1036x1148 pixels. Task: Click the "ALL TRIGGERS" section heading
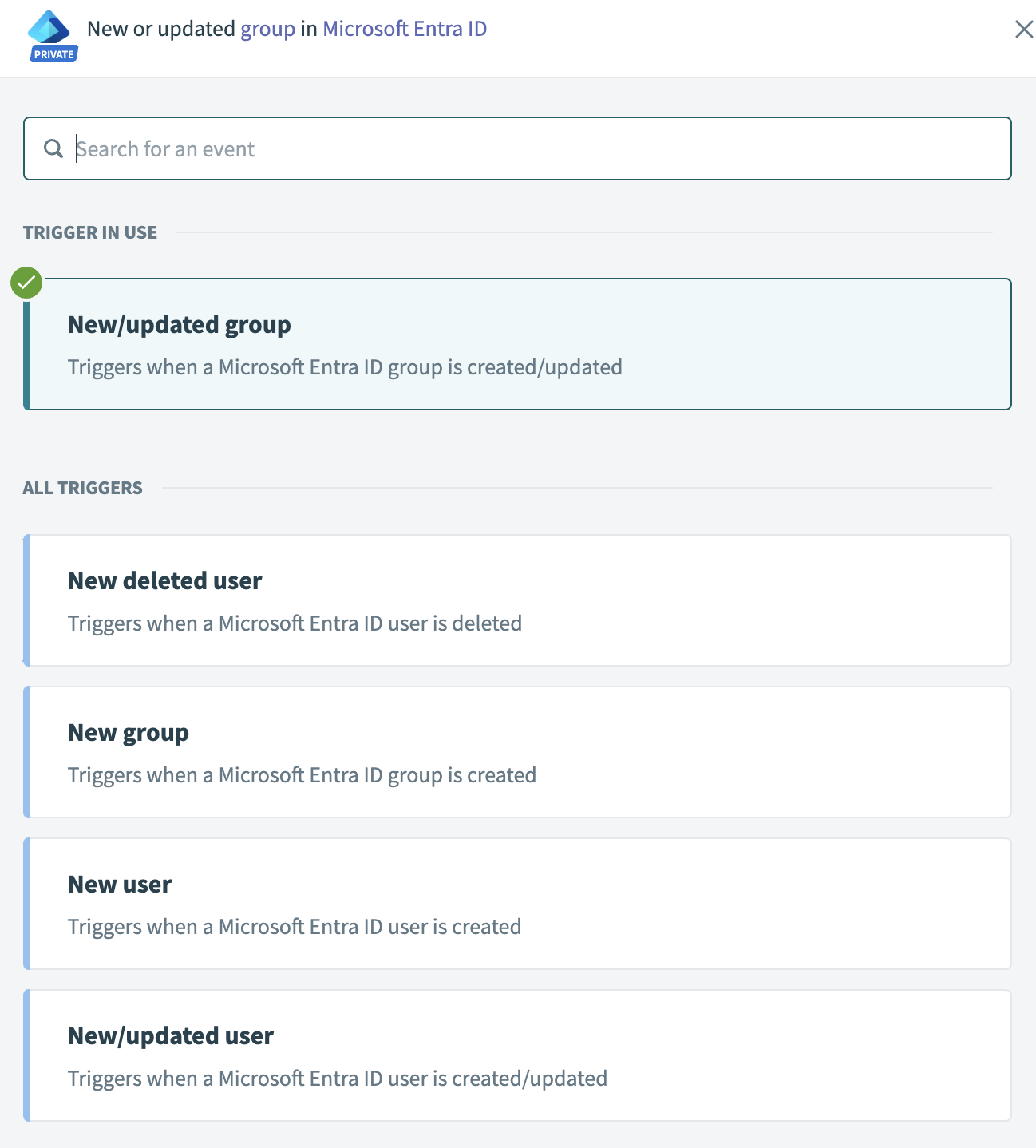(83, 488)
